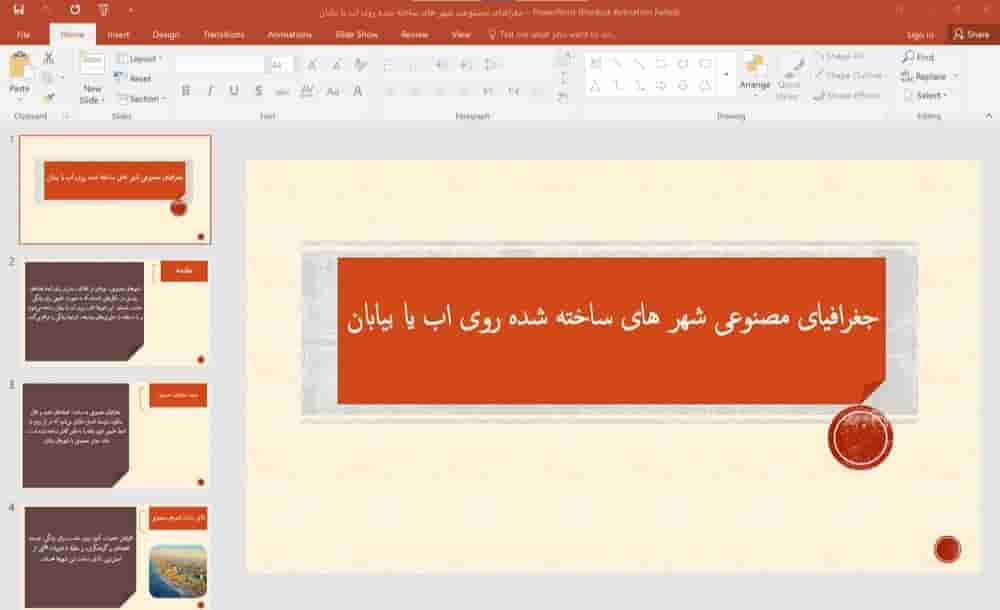The width and height of the screenshot is (1000, 610).
Task: Change case with the Aa icon
Action: [x=332, y=91]
